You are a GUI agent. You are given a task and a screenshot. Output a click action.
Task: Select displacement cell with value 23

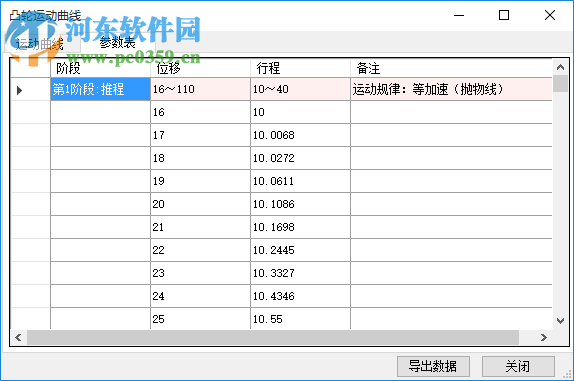coord(200,273)
